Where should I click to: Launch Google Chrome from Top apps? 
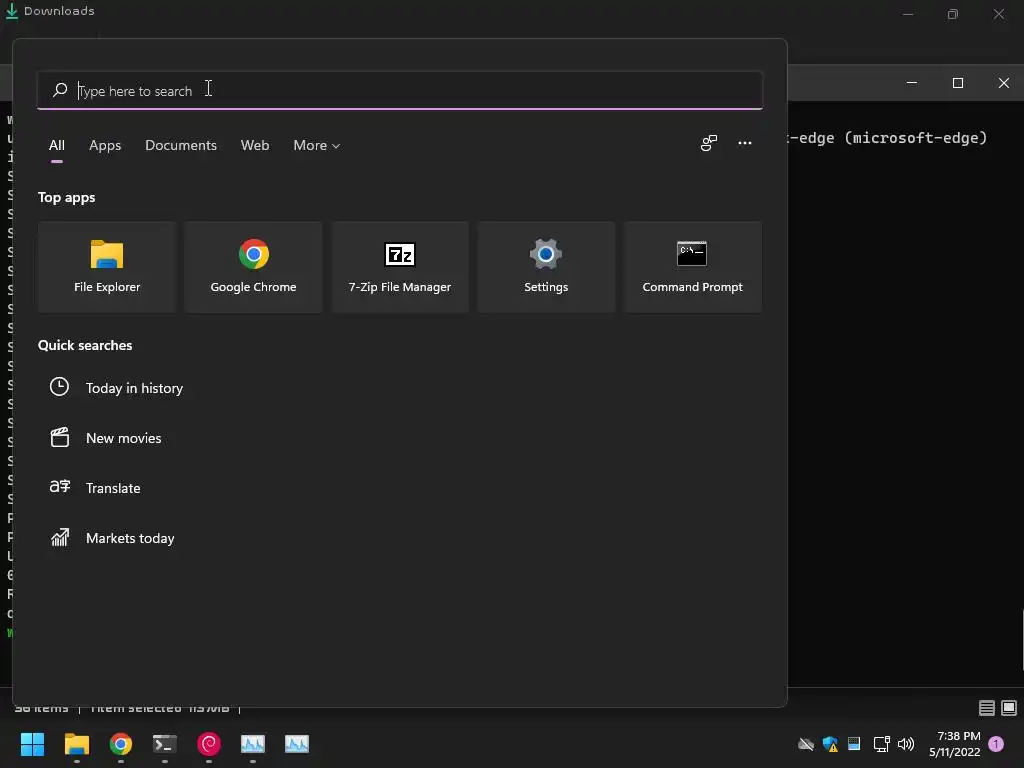click(x=253, y=267)
